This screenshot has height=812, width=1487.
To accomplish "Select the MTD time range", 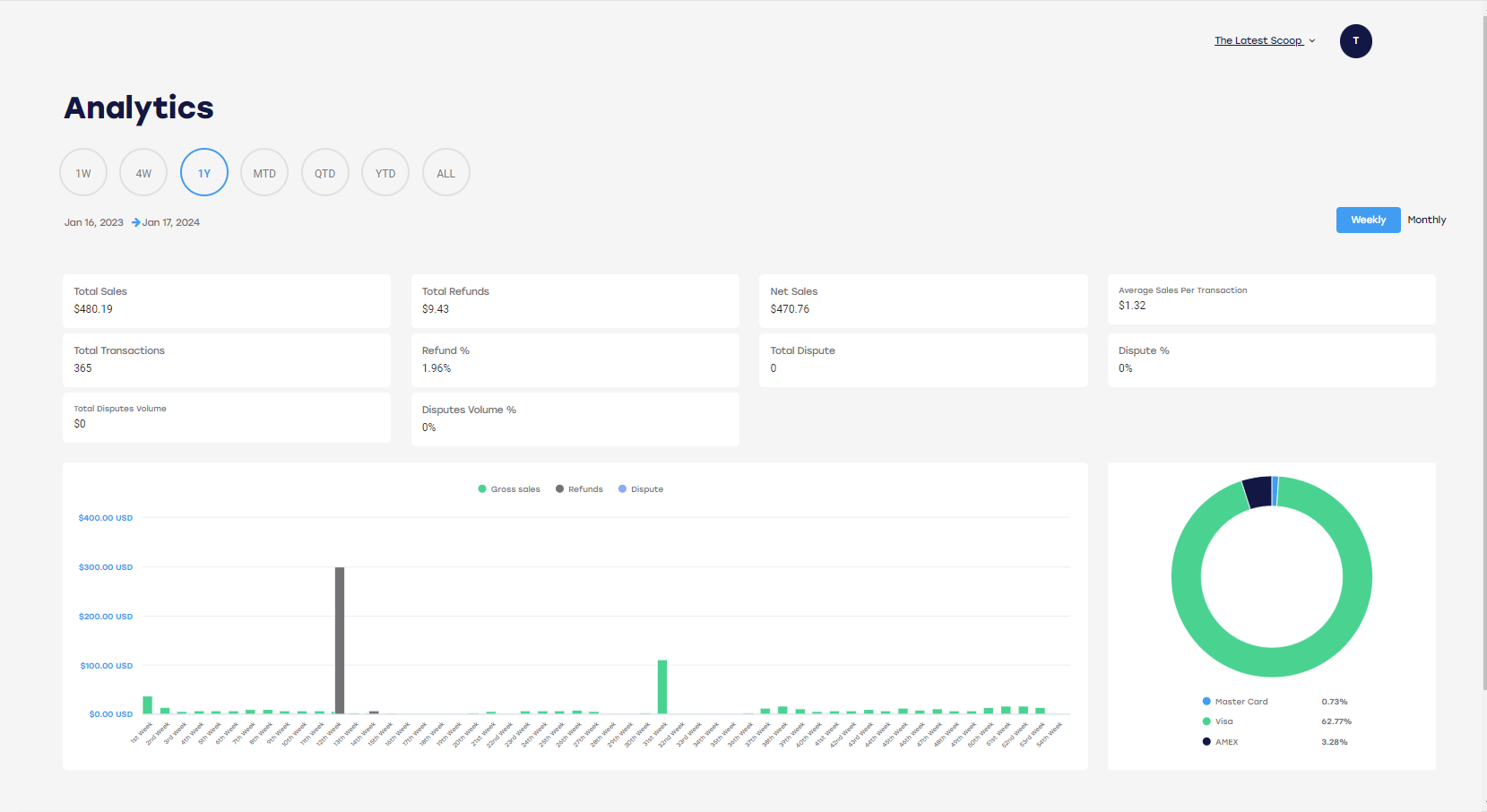I will 264,172.
